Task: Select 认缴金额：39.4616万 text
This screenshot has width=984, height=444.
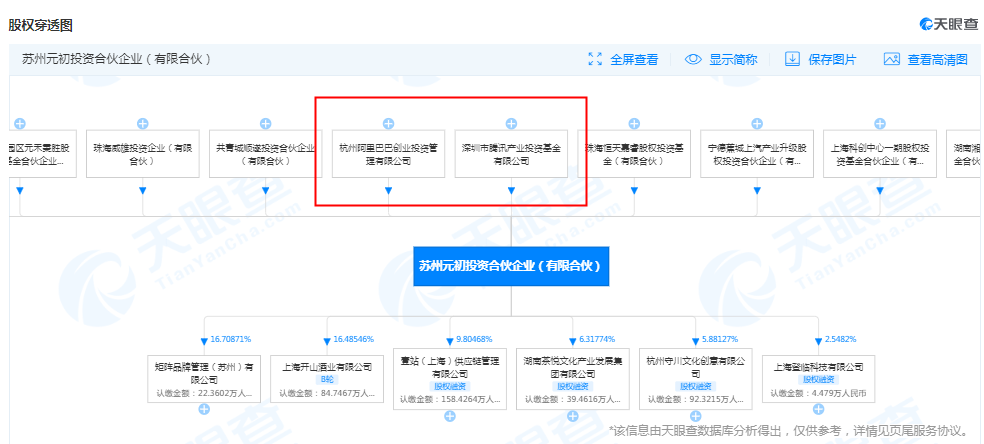Action: pos(573,399)
